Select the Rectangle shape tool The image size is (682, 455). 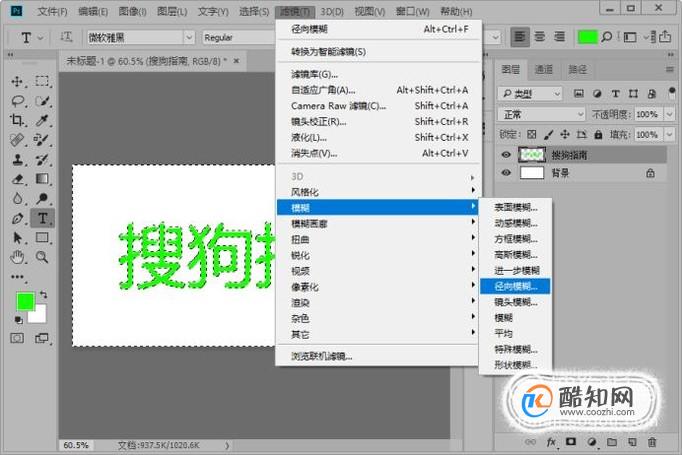pos(42,238)
